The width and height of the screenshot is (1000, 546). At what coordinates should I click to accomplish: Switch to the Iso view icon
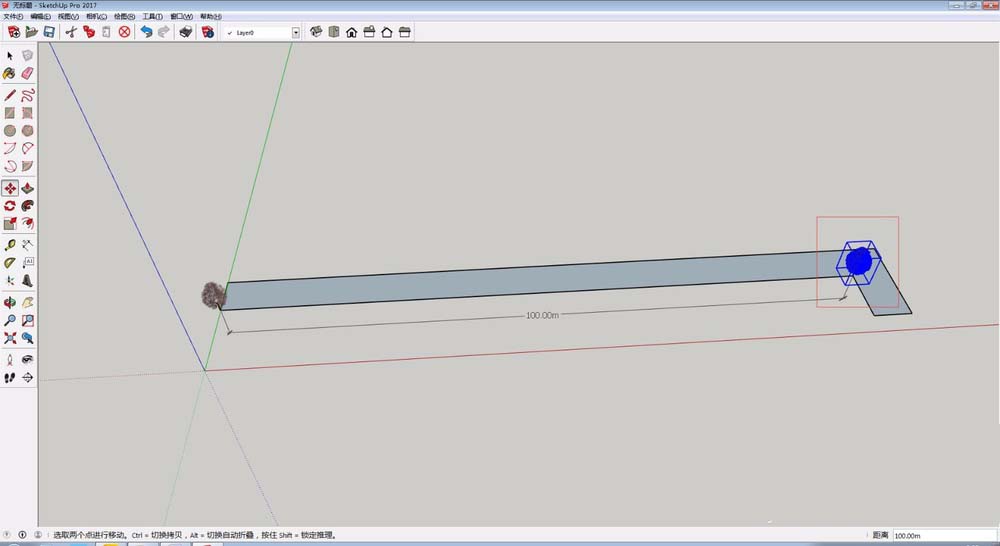316,32
